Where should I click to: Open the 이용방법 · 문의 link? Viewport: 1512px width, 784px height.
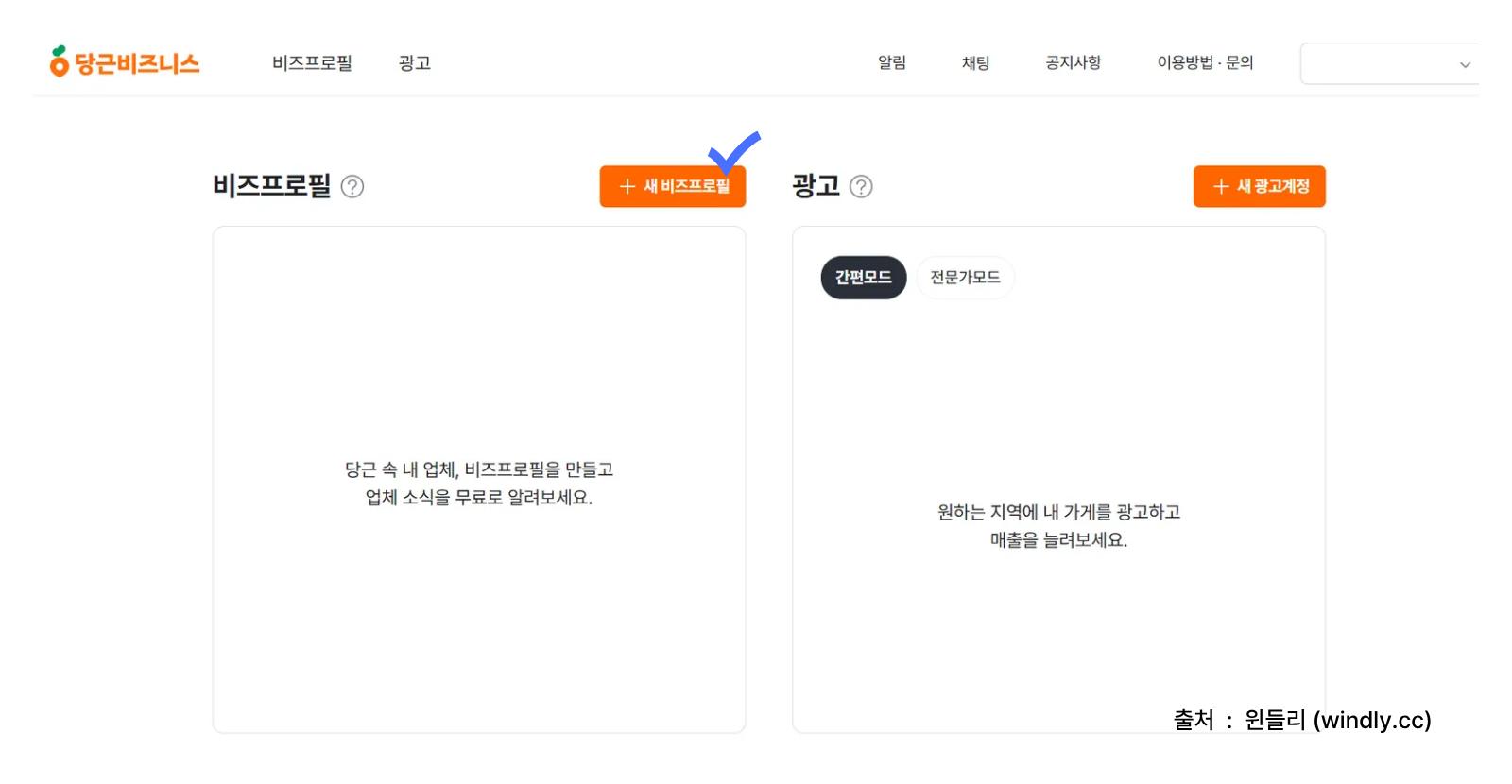[1205, 62]
